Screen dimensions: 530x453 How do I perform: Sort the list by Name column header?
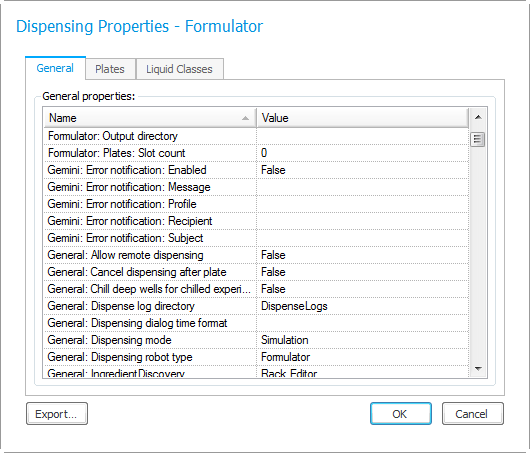[150, 118]
